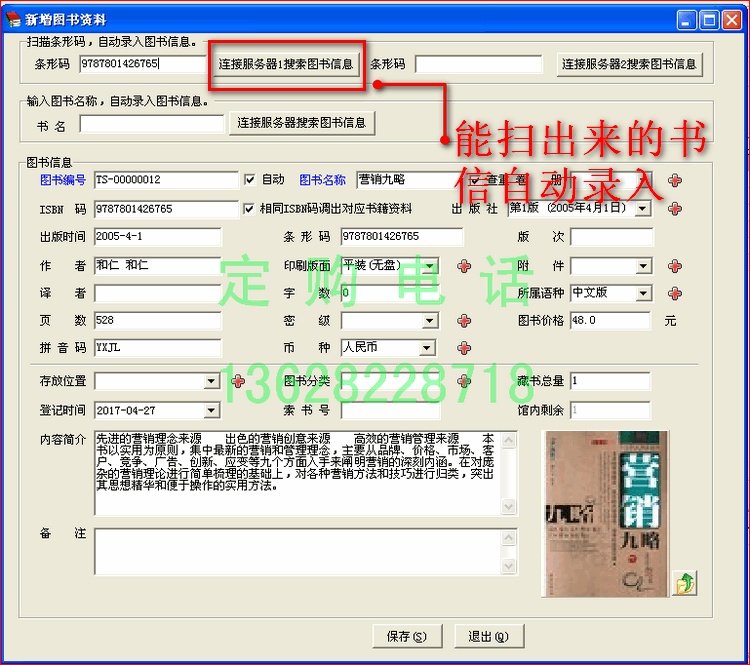
Task: Add a currency via 币种 red plus
Action: [464, 348]
